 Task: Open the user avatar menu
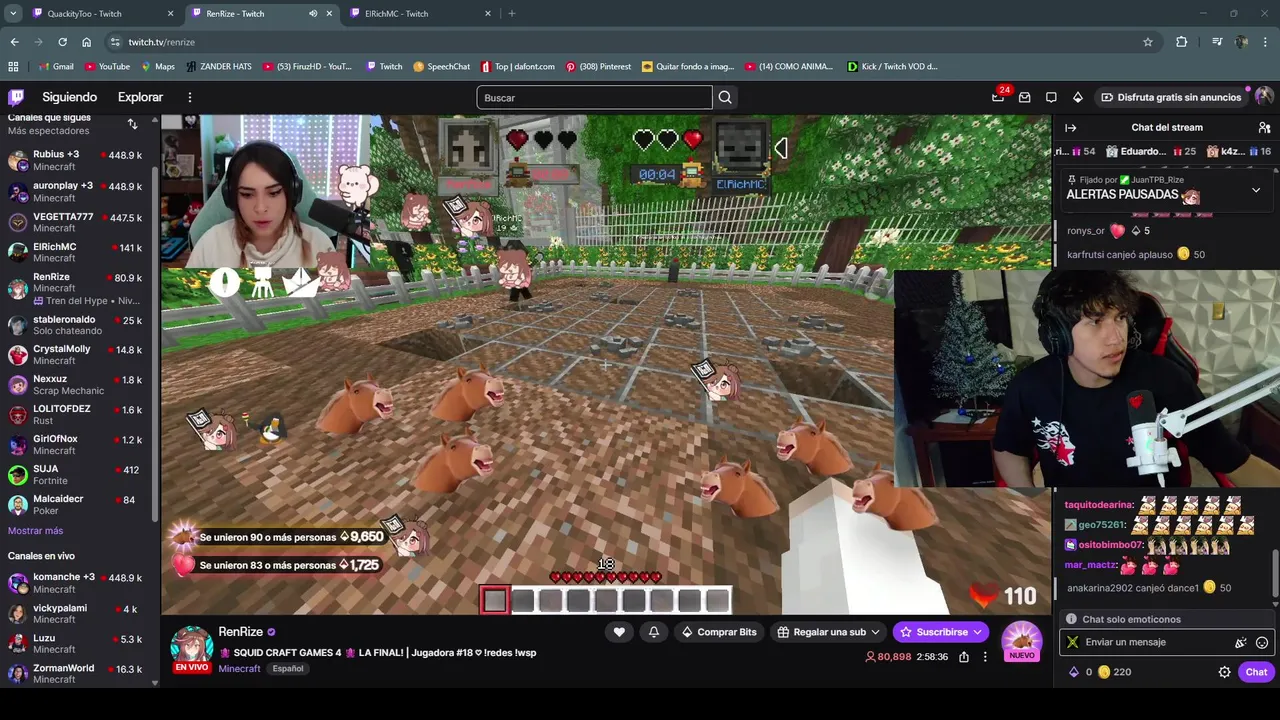click(1264, 97)
